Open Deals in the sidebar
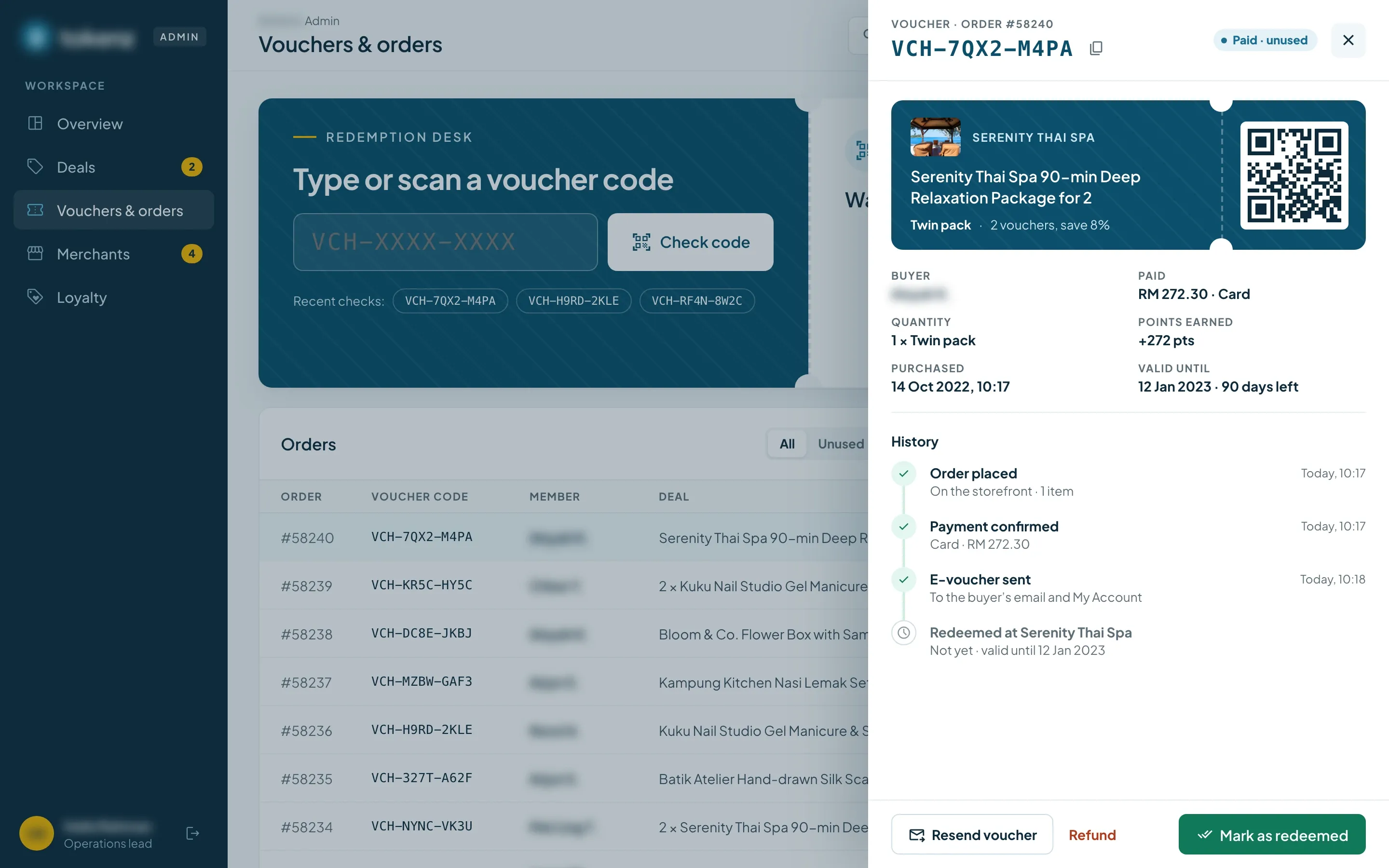Viewport: 1389px width, 868px height. 114,167
